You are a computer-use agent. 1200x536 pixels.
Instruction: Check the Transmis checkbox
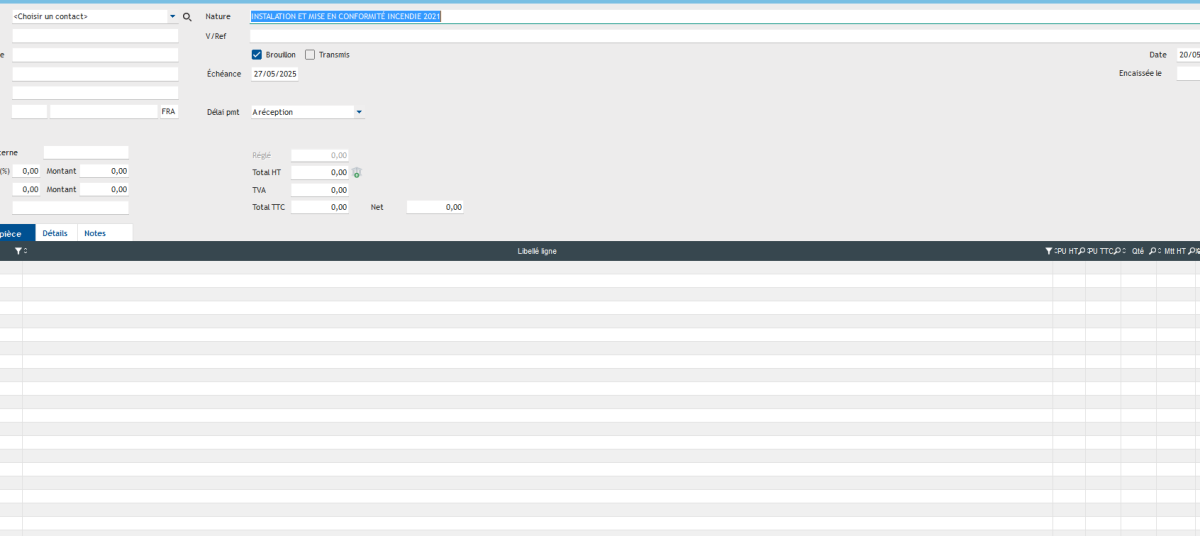pos(310,55)
